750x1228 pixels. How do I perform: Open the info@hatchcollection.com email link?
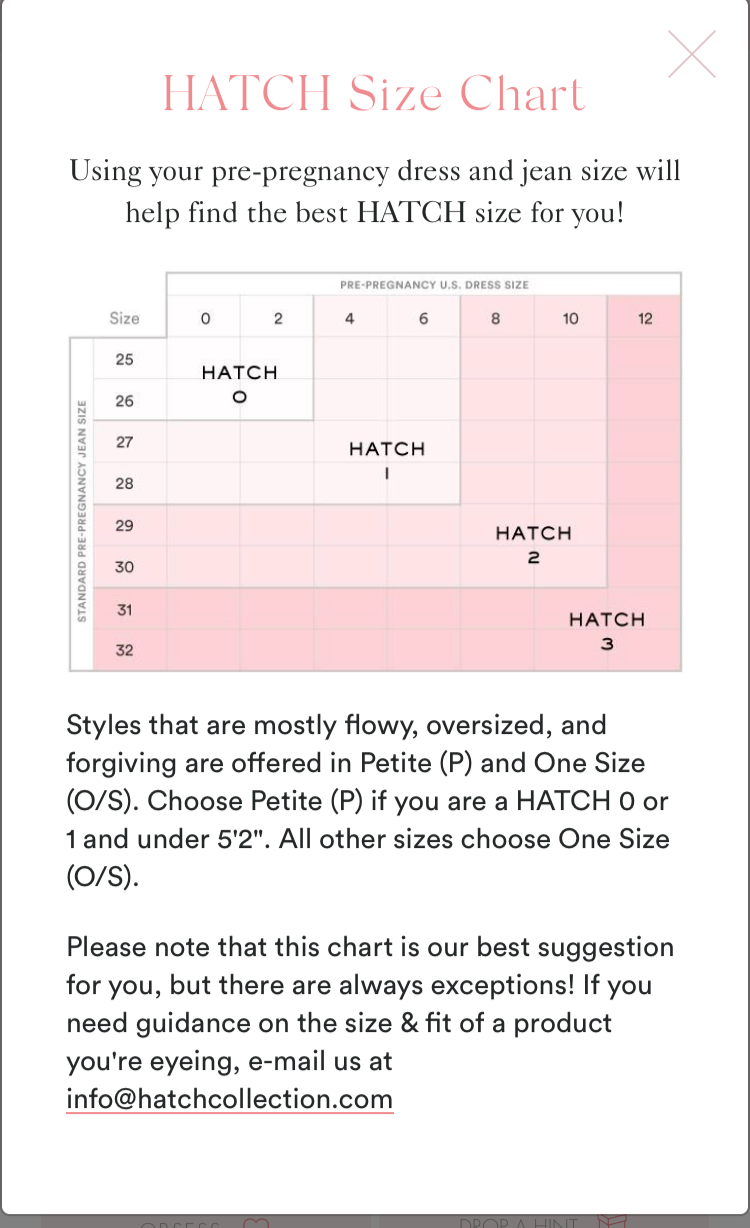click(229, 1099)
